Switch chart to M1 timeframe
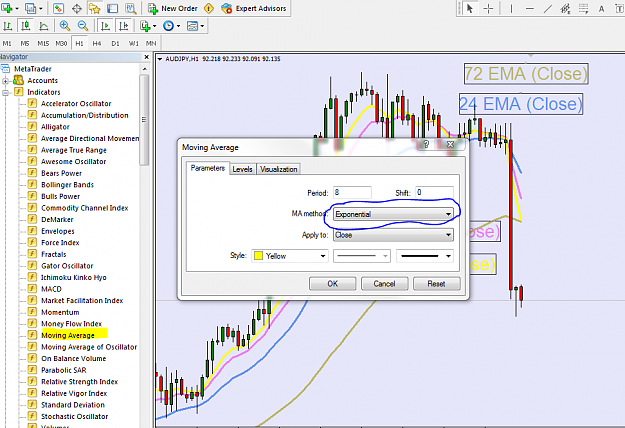Viewport: 625px width, 428px height. click(x=7, y=43)
